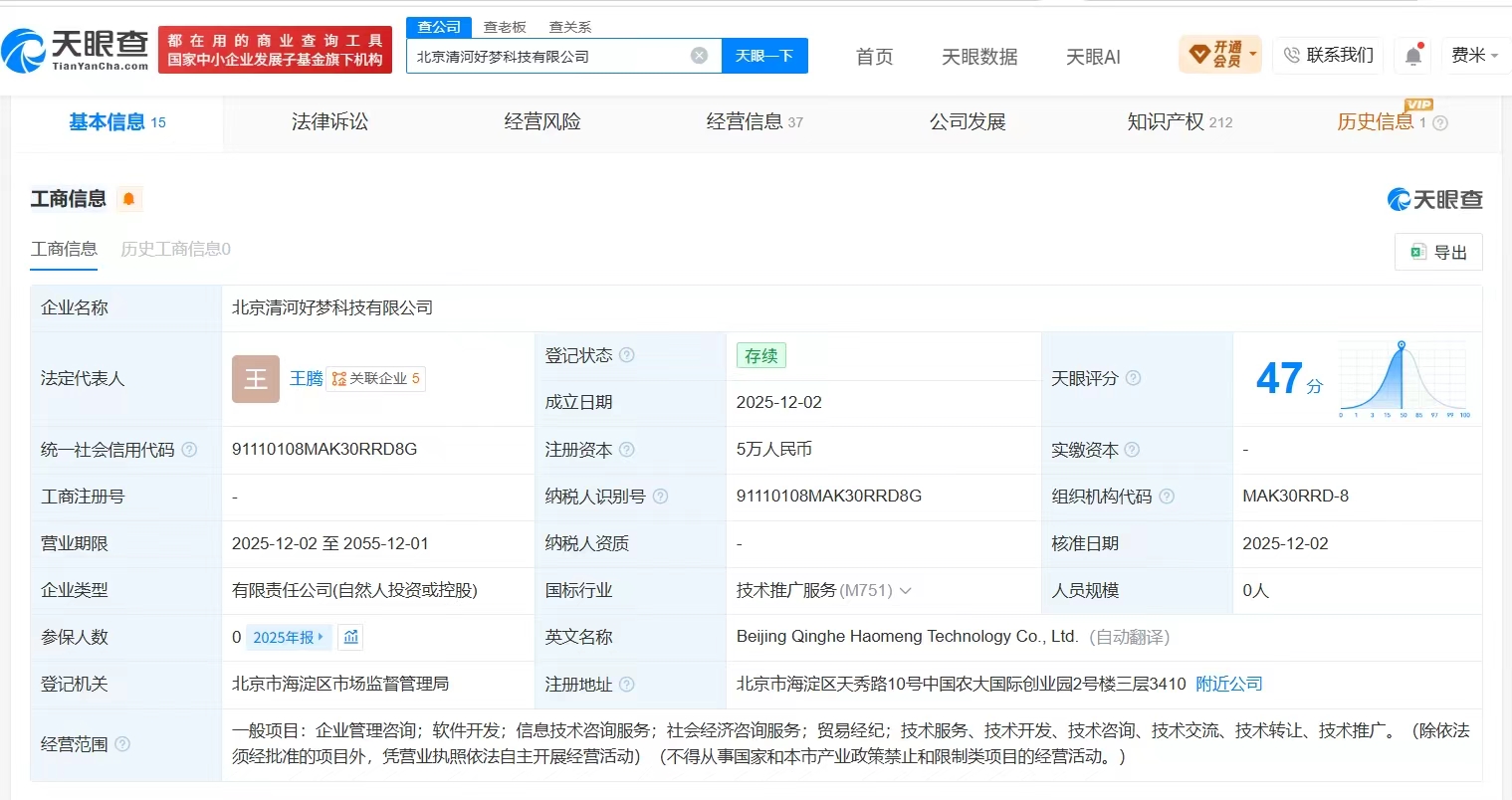Click help icon beside 天眼评分

click(1133, 378)
